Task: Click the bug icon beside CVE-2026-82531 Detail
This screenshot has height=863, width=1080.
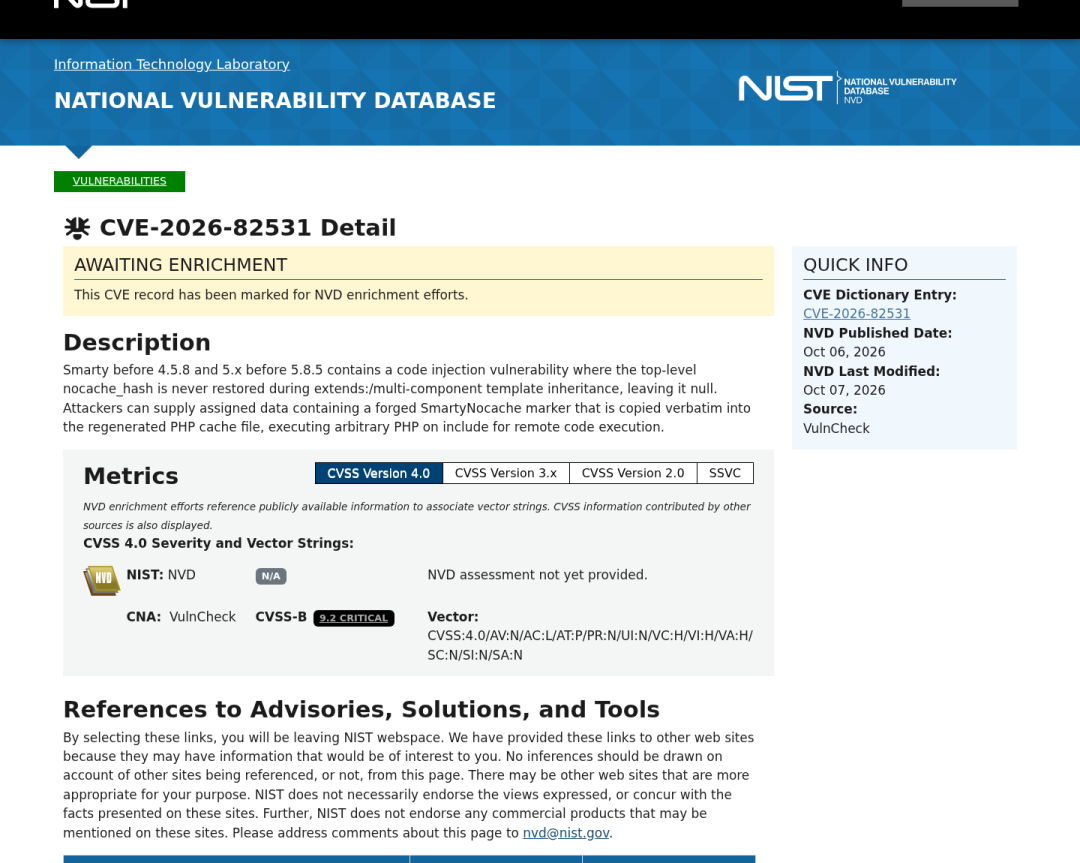Action: coord(77,227)
